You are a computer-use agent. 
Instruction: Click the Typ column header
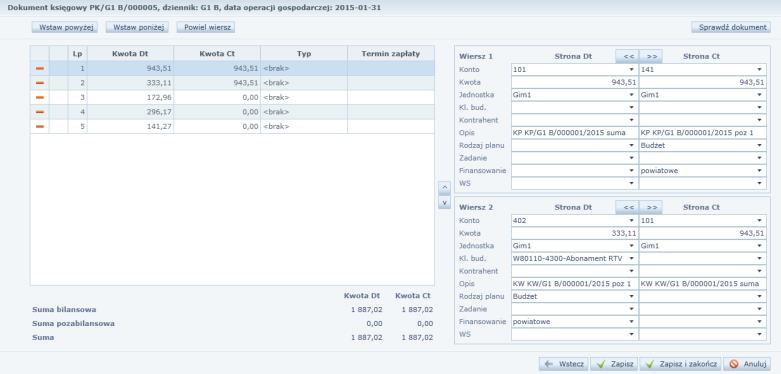304,53
